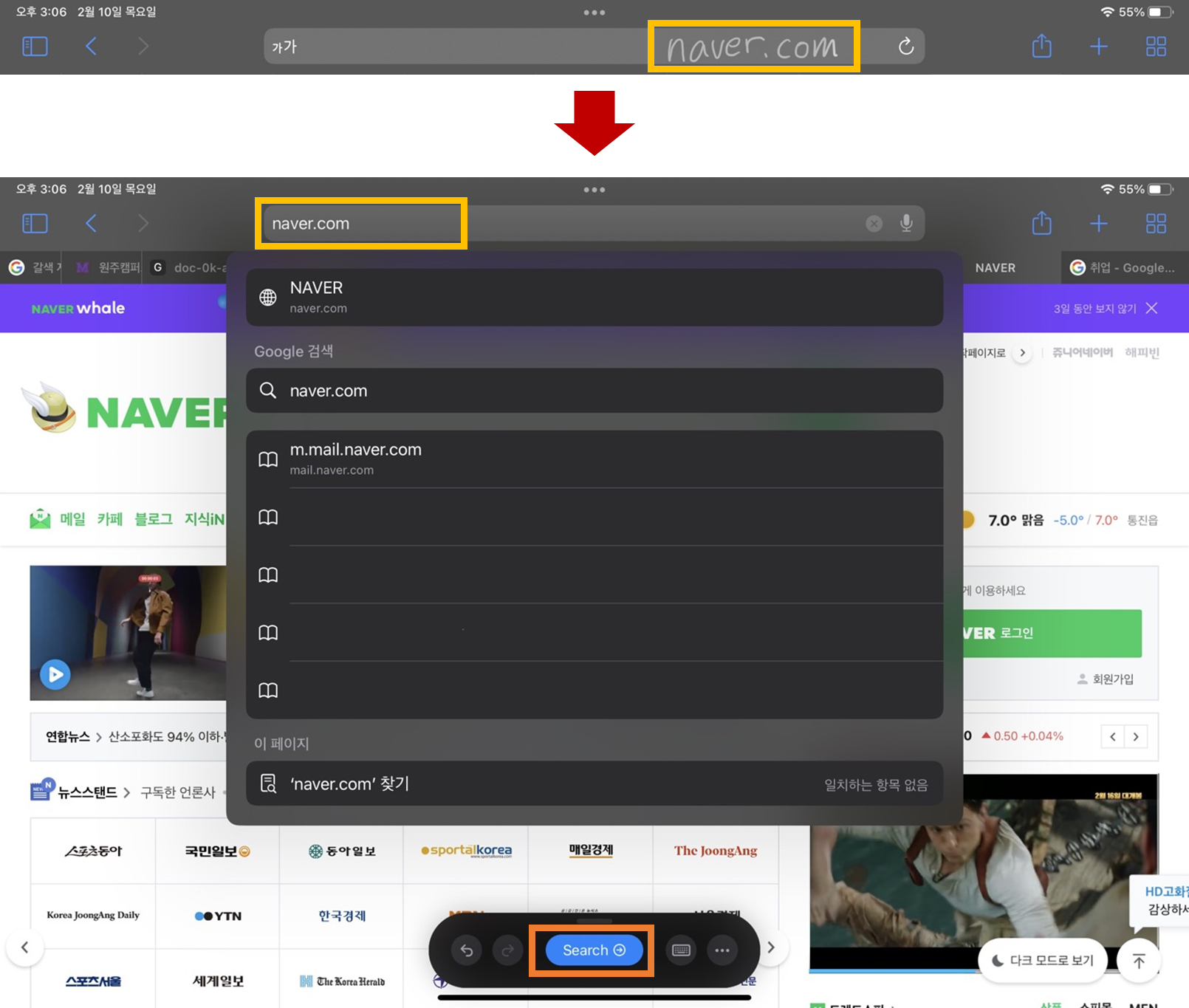This screenshot has width=1189, height=1008.
Task: Undo handwriting in Scribble toolbar
Action: (x=467, y=950)
